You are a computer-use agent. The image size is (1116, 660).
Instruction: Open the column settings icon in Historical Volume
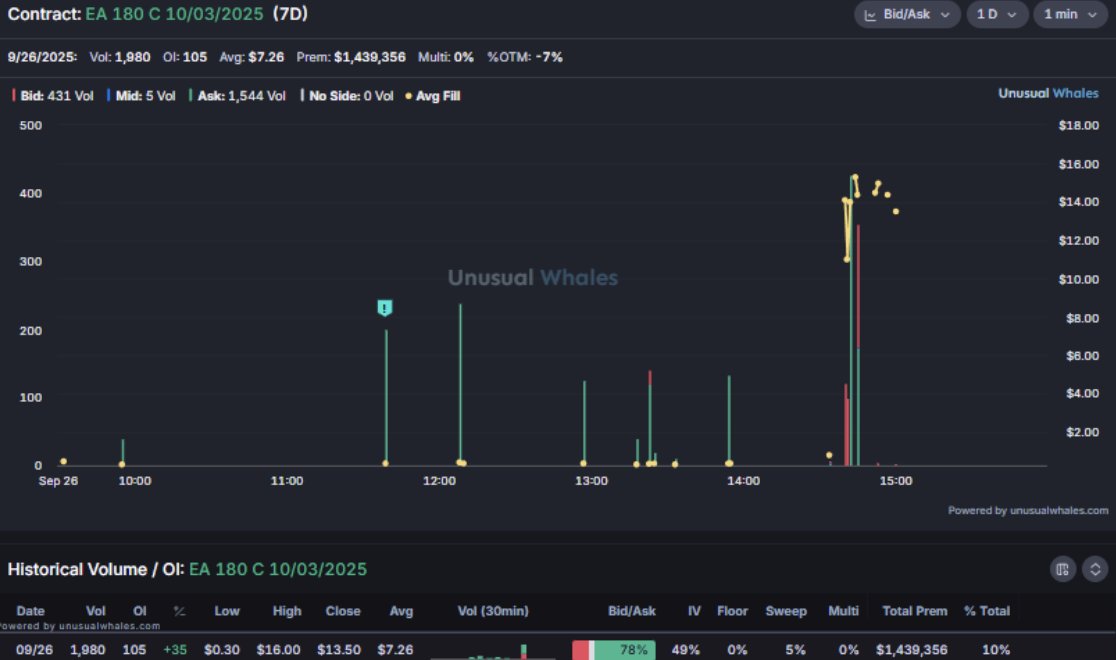tap(1062, 569)
